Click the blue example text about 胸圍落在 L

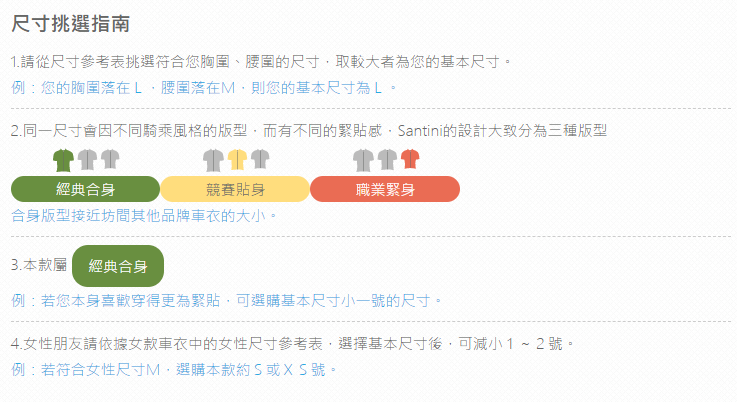[x=204, y=87]
